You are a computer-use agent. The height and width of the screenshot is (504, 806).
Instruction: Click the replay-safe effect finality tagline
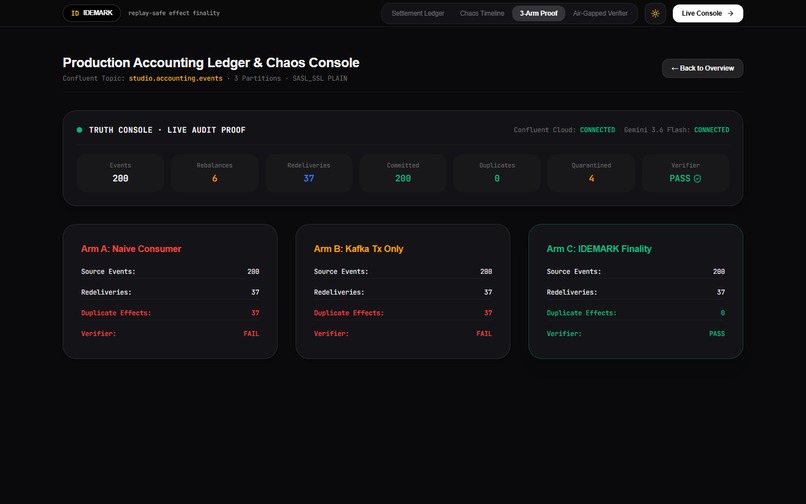(174, 13)
